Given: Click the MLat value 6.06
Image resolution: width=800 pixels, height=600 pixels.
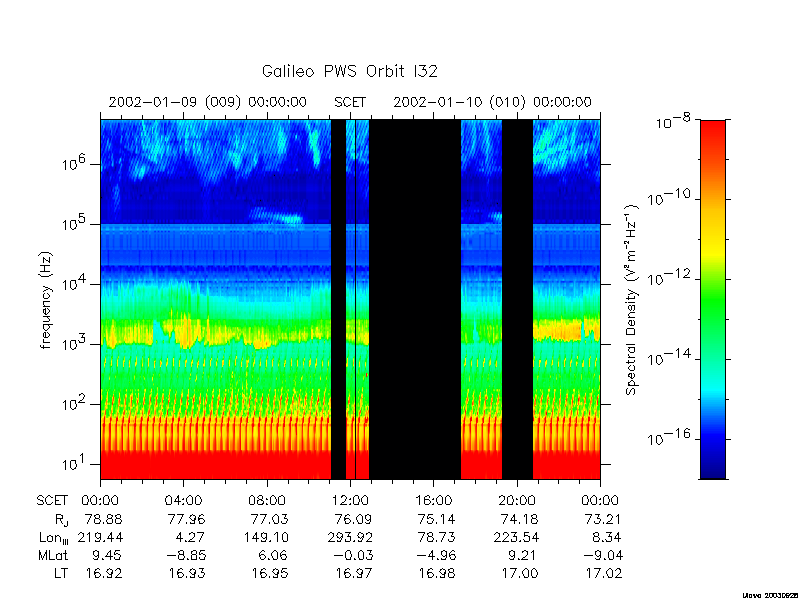Looking at the screenshot, I should point(273,555).
